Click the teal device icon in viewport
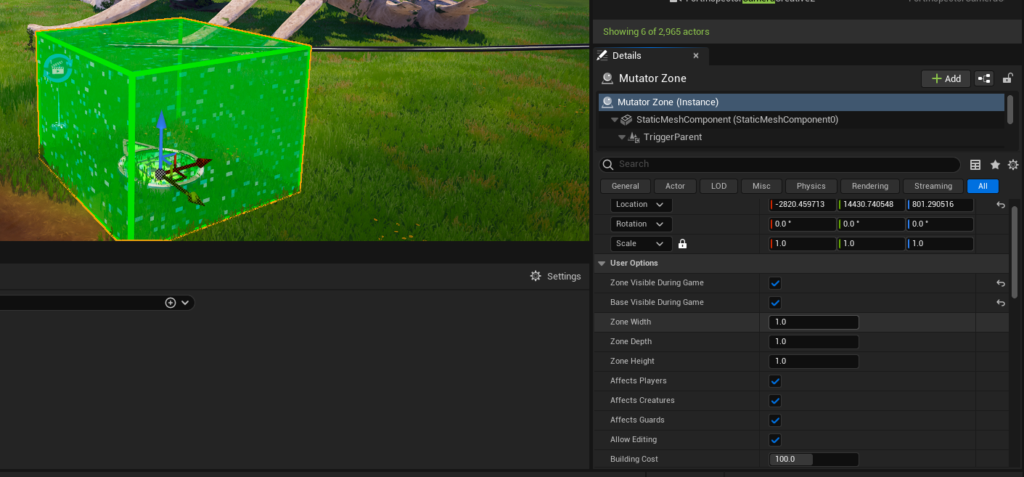1024x477 pixels. [x=57, y=68]
